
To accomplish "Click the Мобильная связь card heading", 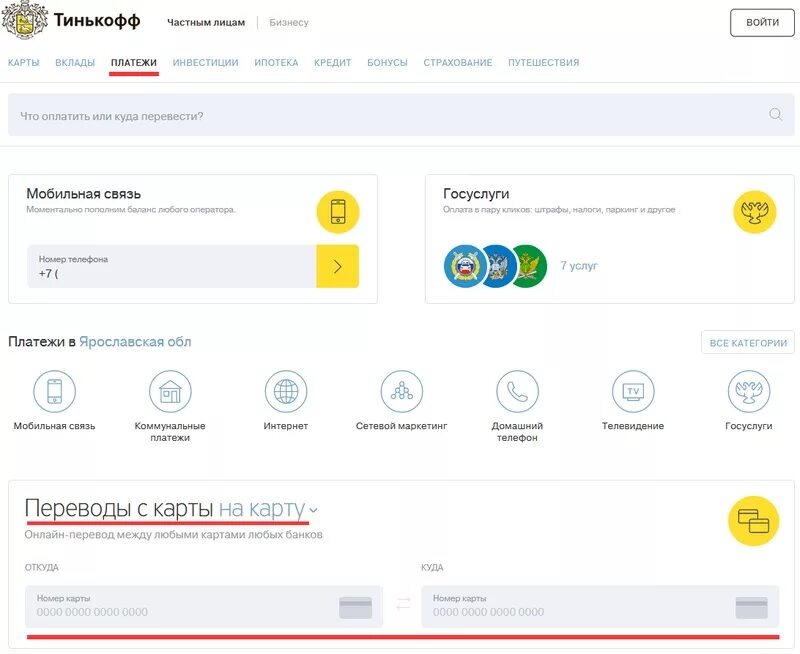I will (x=84, y=194).
